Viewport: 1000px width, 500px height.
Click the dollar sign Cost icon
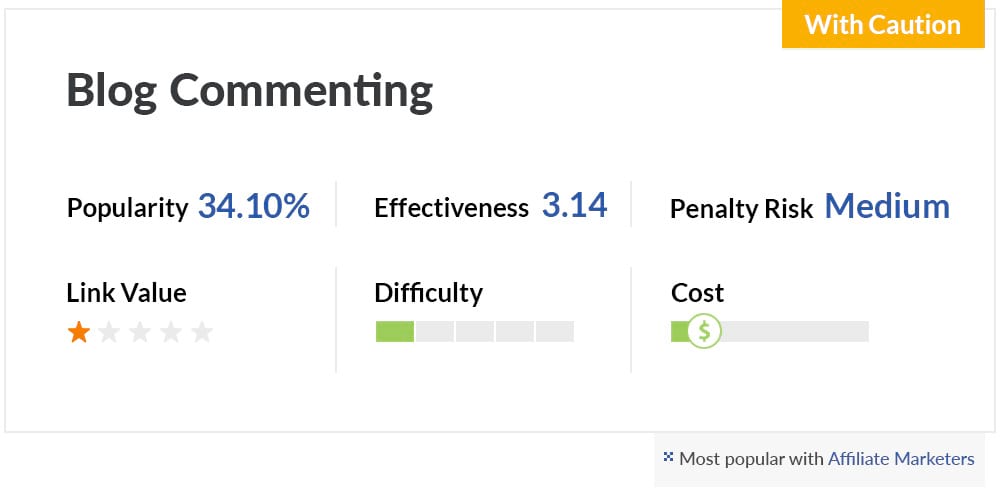(704, 331)
